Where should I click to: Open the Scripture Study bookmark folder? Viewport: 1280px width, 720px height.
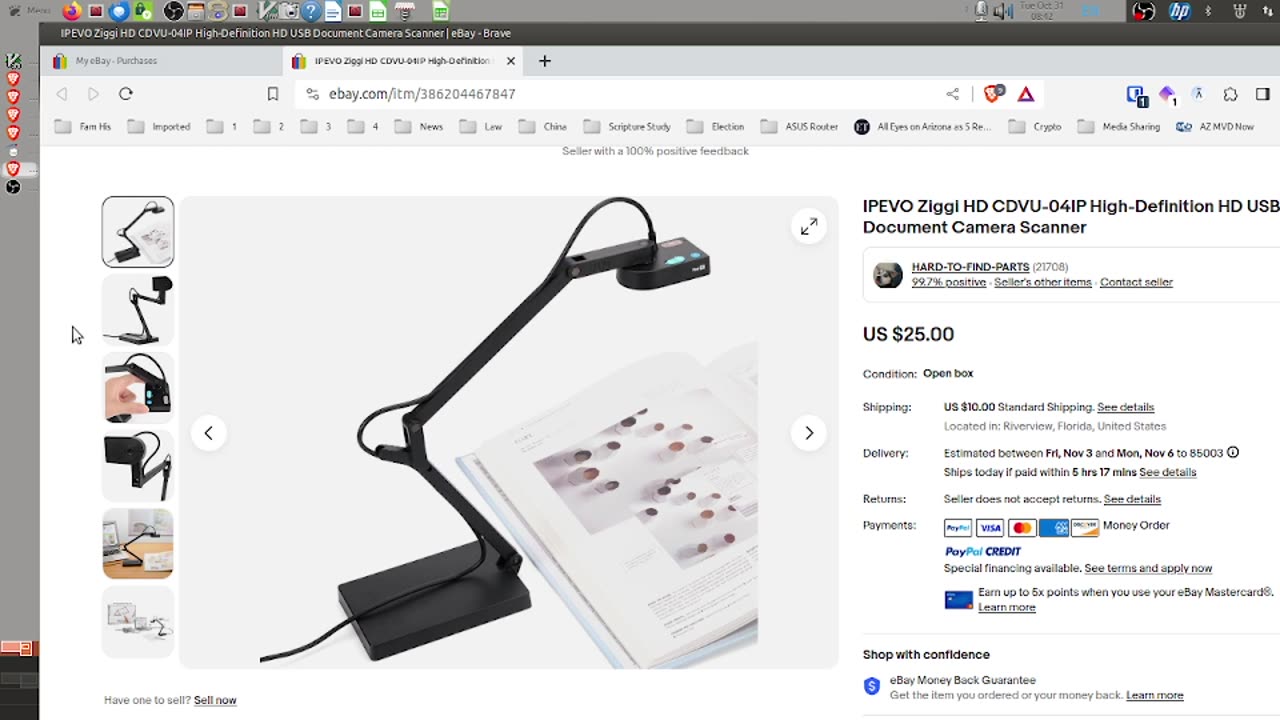(627, 127)
